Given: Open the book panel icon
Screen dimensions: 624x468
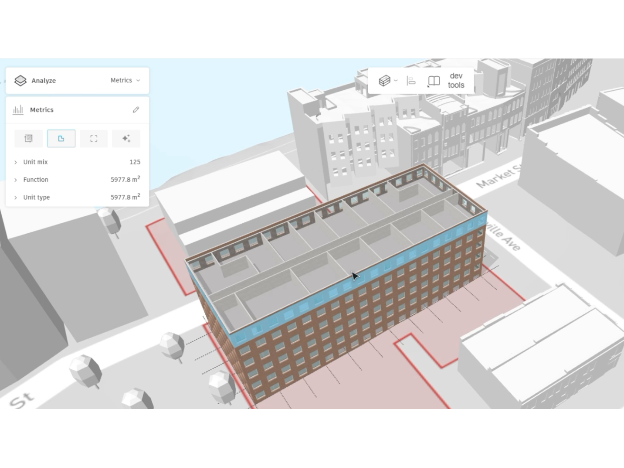Looking at the screenshot, I should point(434,81).
